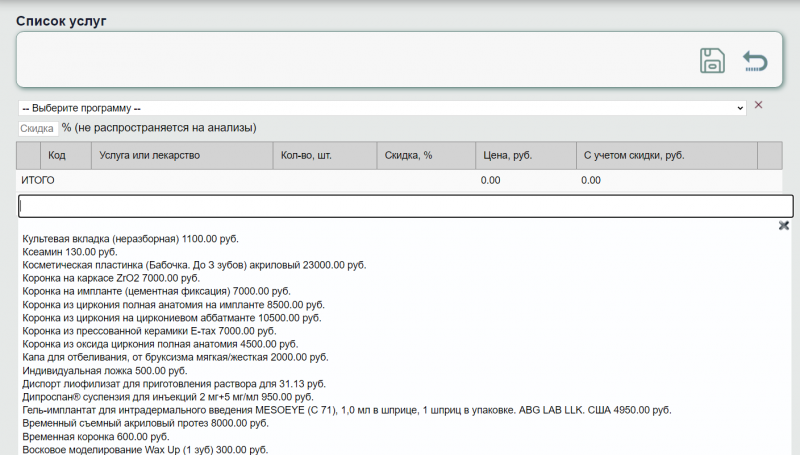Open the "Выберите программу" dropdown
The width and height of the screenshot is (800, 455).
(383, 107)
